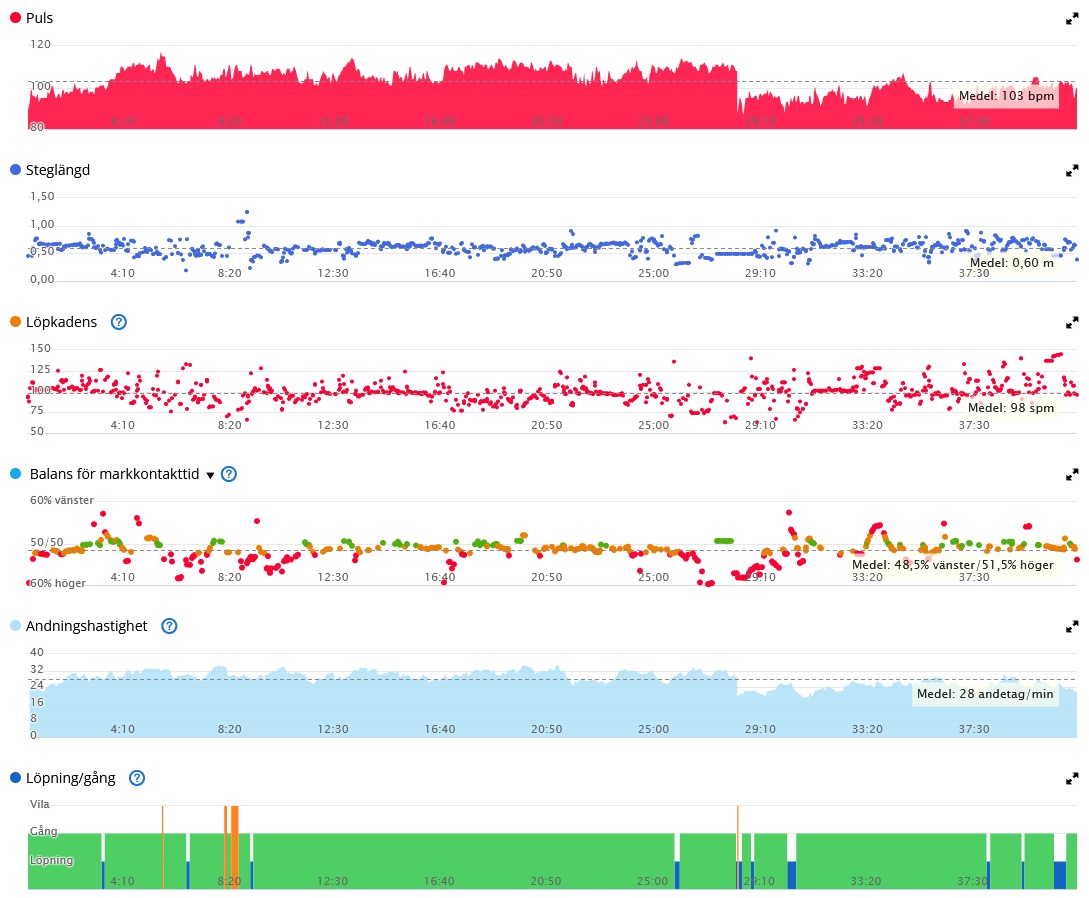
Task: Click the red Puls legend dot
Action: [15, 18]
